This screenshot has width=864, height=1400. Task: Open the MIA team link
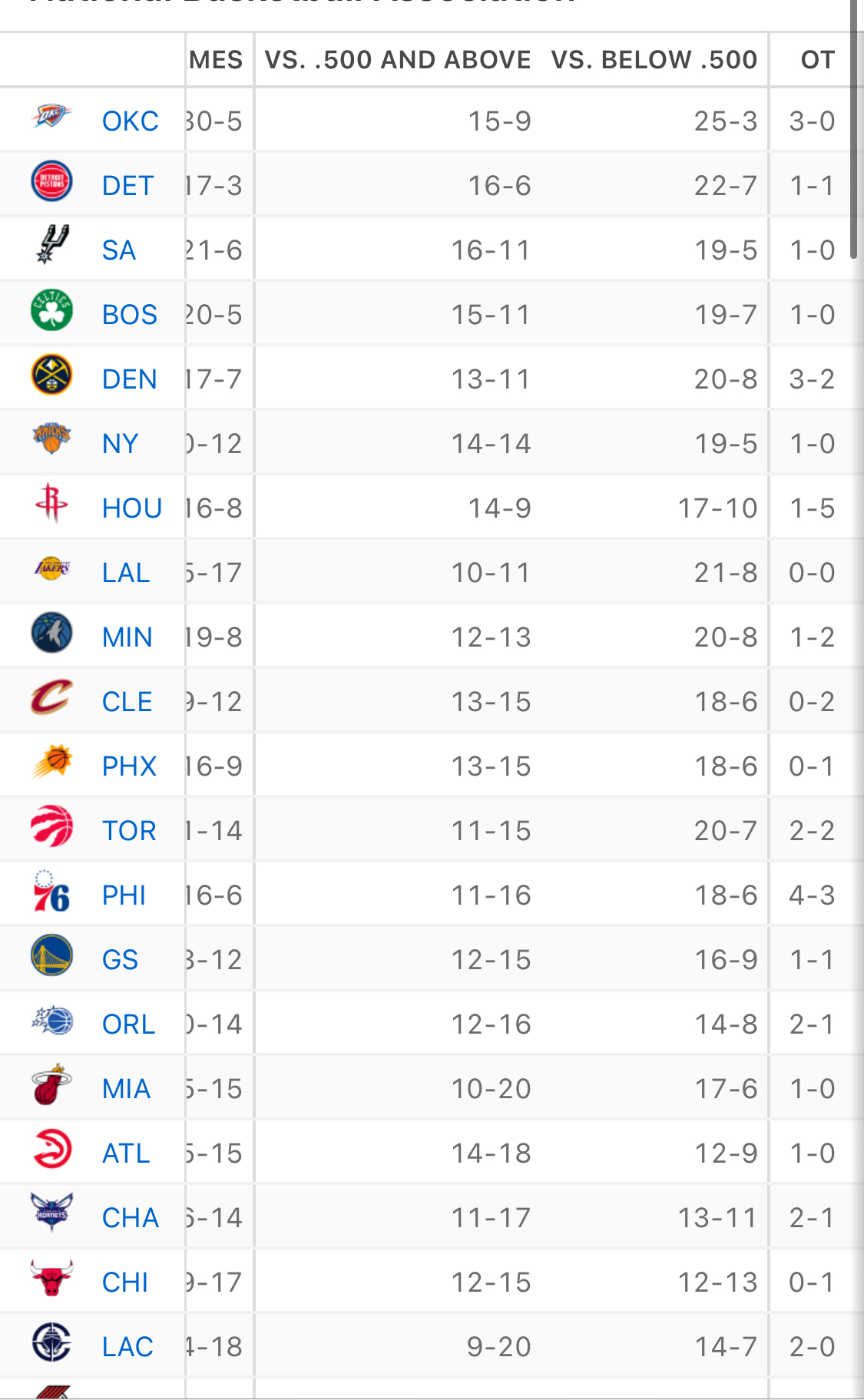pyautogui.click(x=126, y=1089)
